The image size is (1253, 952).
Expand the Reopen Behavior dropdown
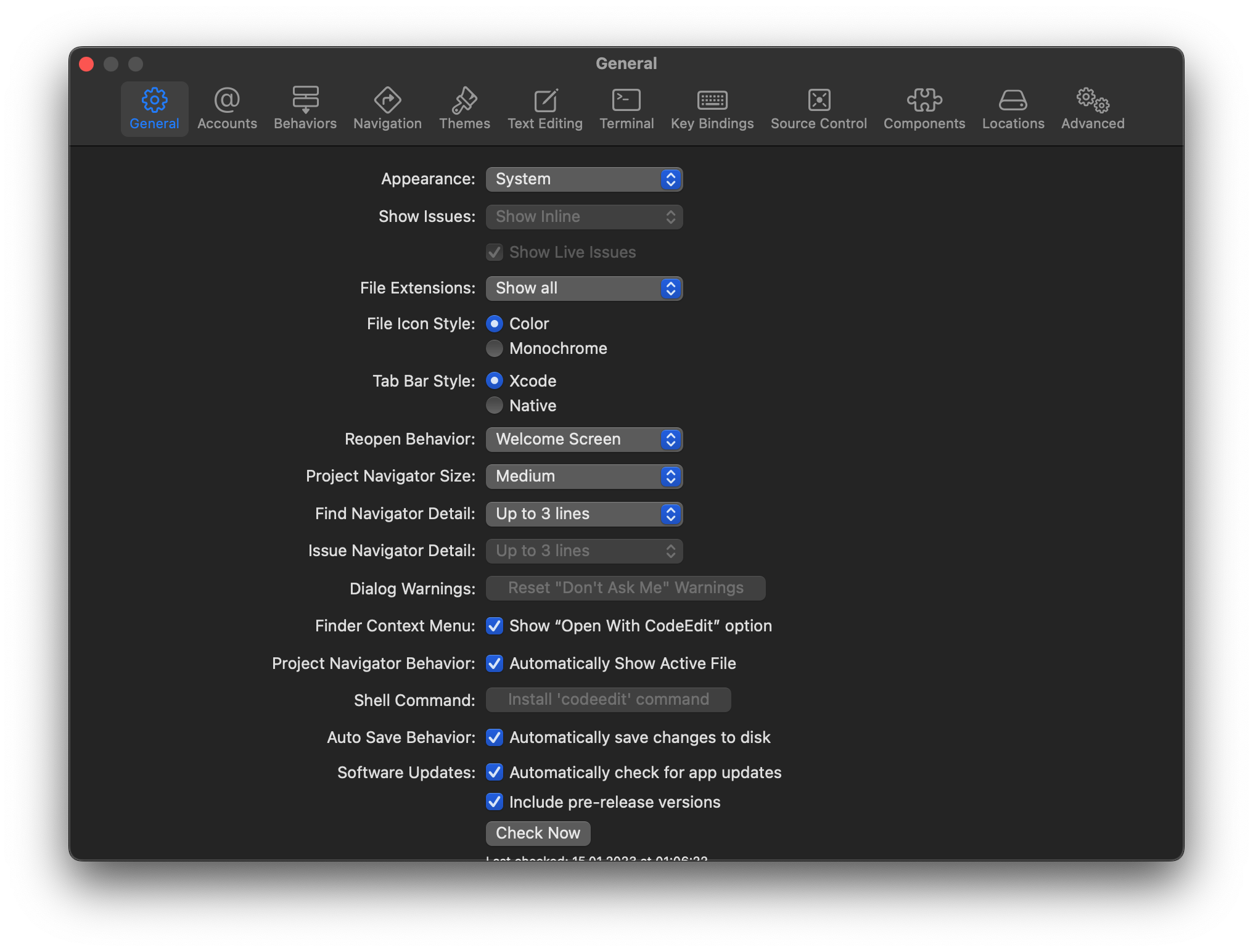[584, 440]
